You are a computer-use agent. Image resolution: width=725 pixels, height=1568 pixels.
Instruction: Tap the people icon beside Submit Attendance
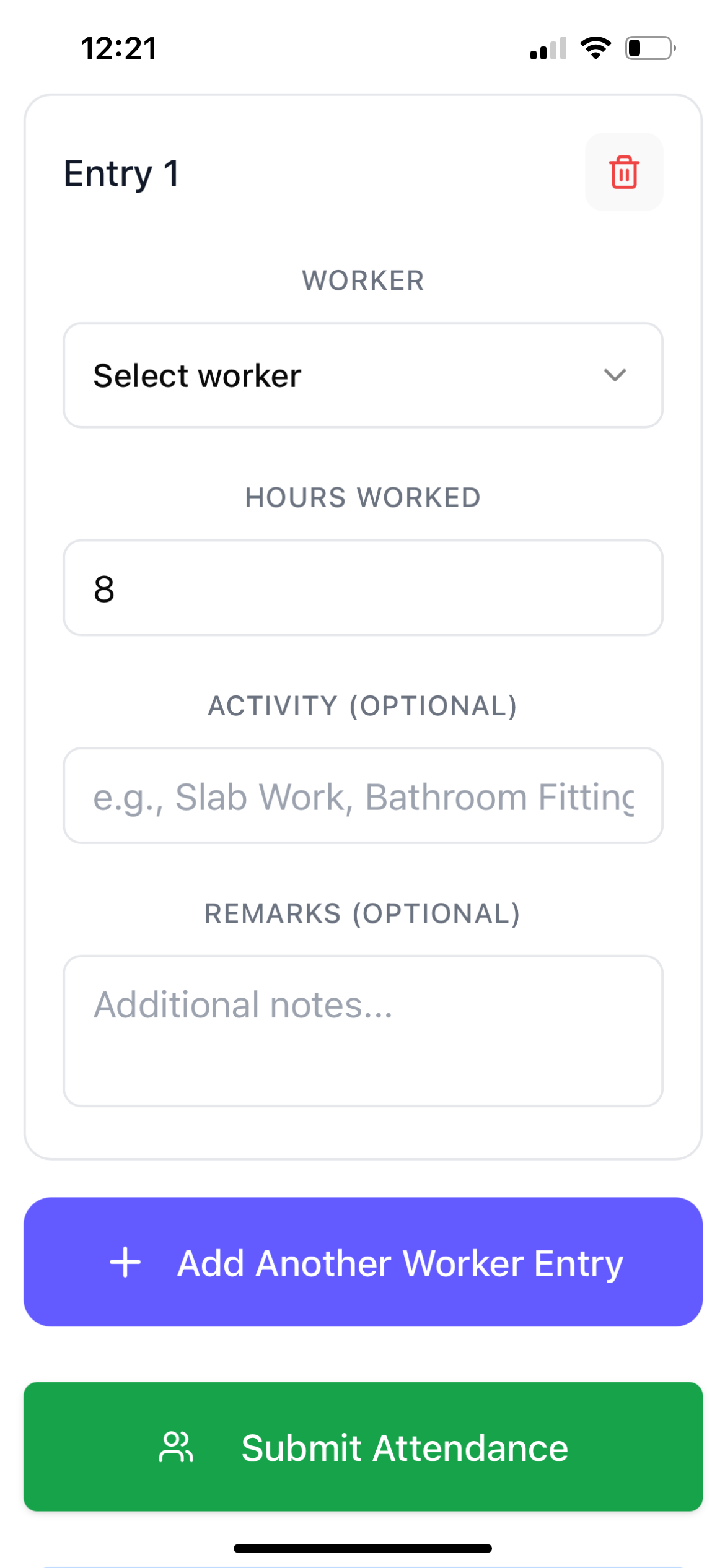tap(176, 1447)
